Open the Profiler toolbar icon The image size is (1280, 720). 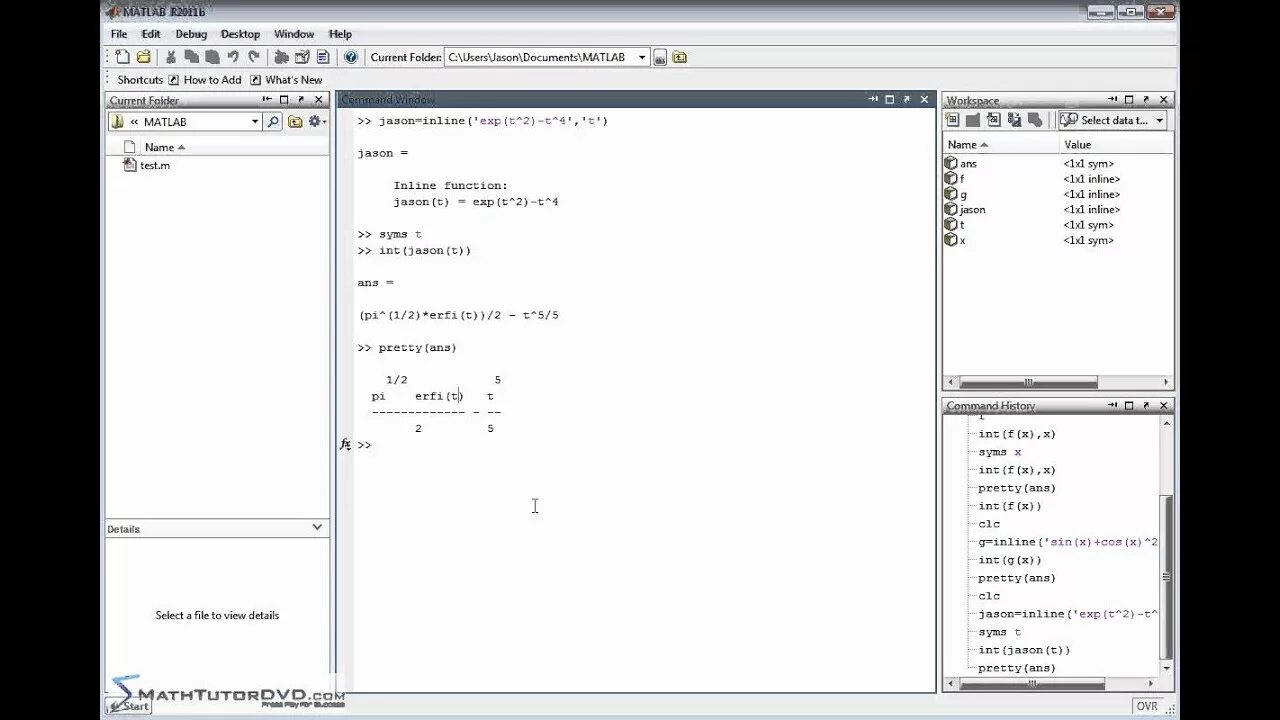coord(323,57)
